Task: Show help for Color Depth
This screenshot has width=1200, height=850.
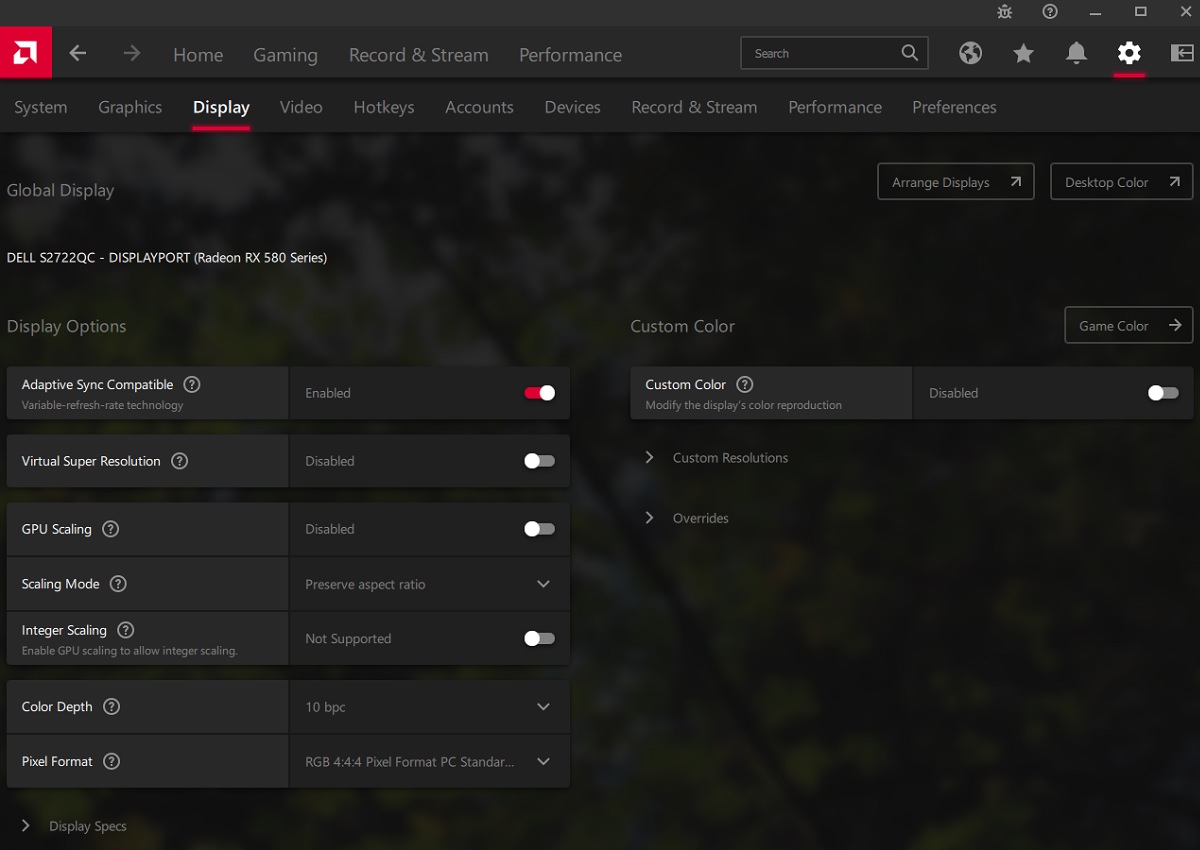Action: (x=112, y=707)
